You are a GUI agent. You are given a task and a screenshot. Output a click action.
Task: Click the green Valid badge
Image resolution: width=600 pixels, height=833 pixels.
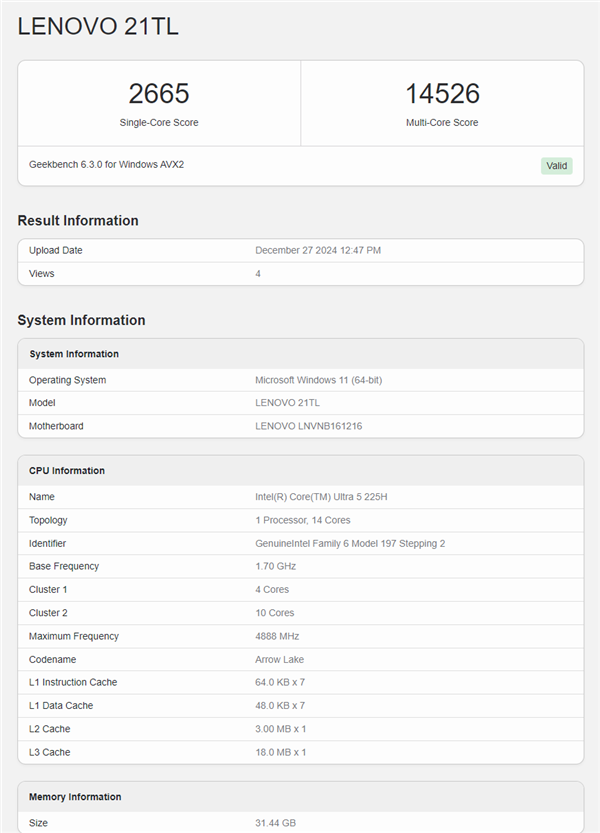pos(557,166)
